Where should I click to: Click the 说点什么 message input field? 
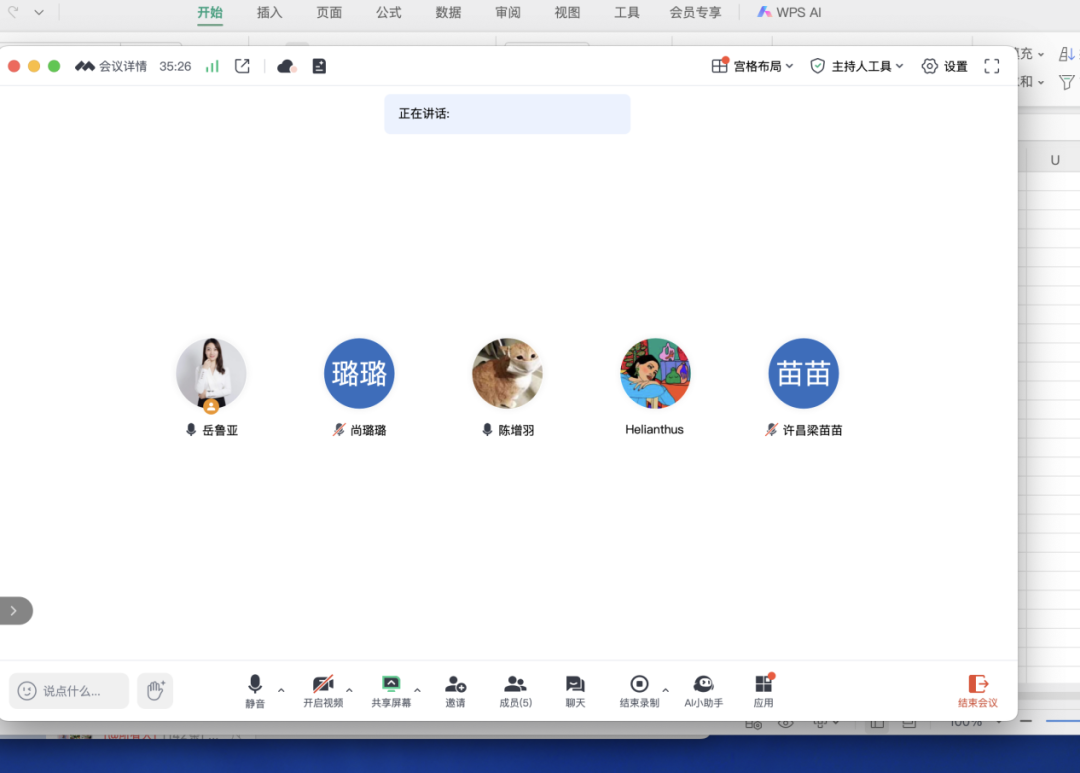coord(70,691)
